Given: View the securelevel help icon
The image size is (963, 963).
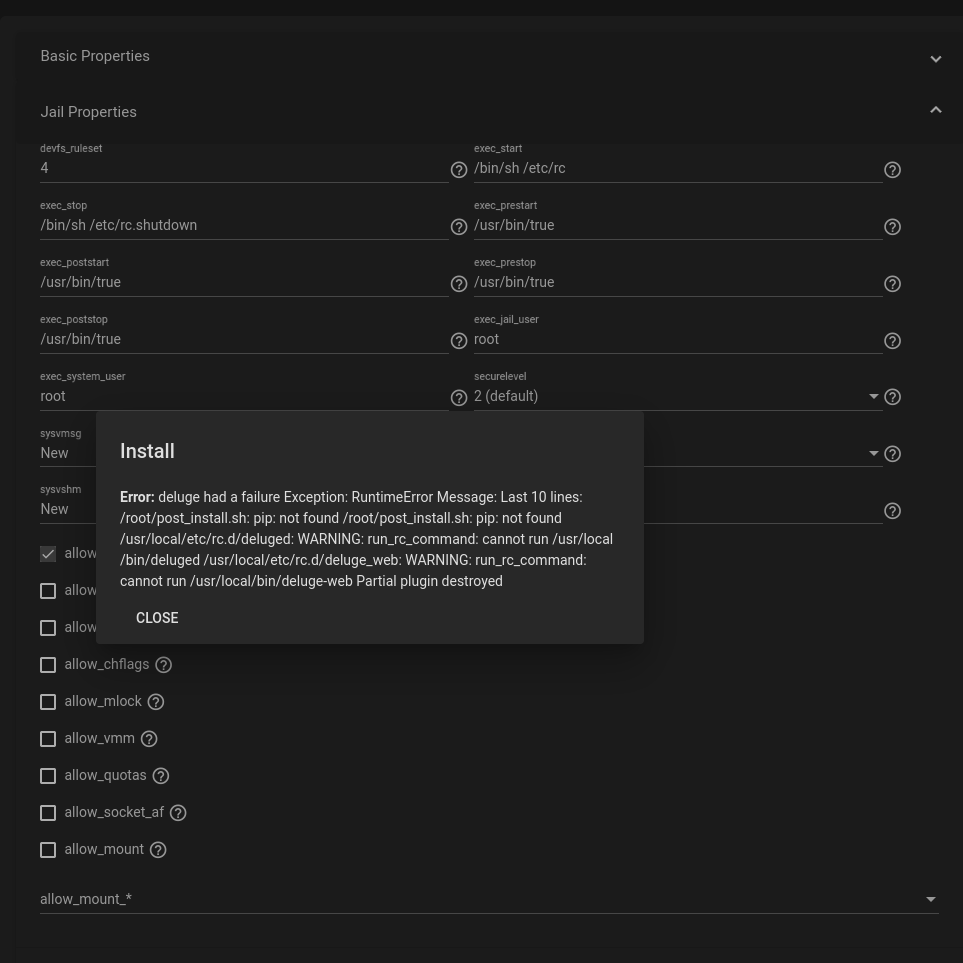Looking at the screenshot, I should click(892, 397).
